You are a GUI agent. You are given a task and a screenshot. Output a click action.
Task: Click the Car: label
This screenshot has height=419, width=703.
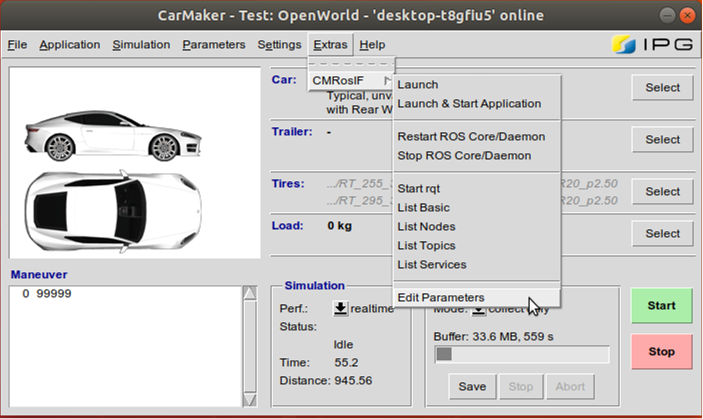284,80
